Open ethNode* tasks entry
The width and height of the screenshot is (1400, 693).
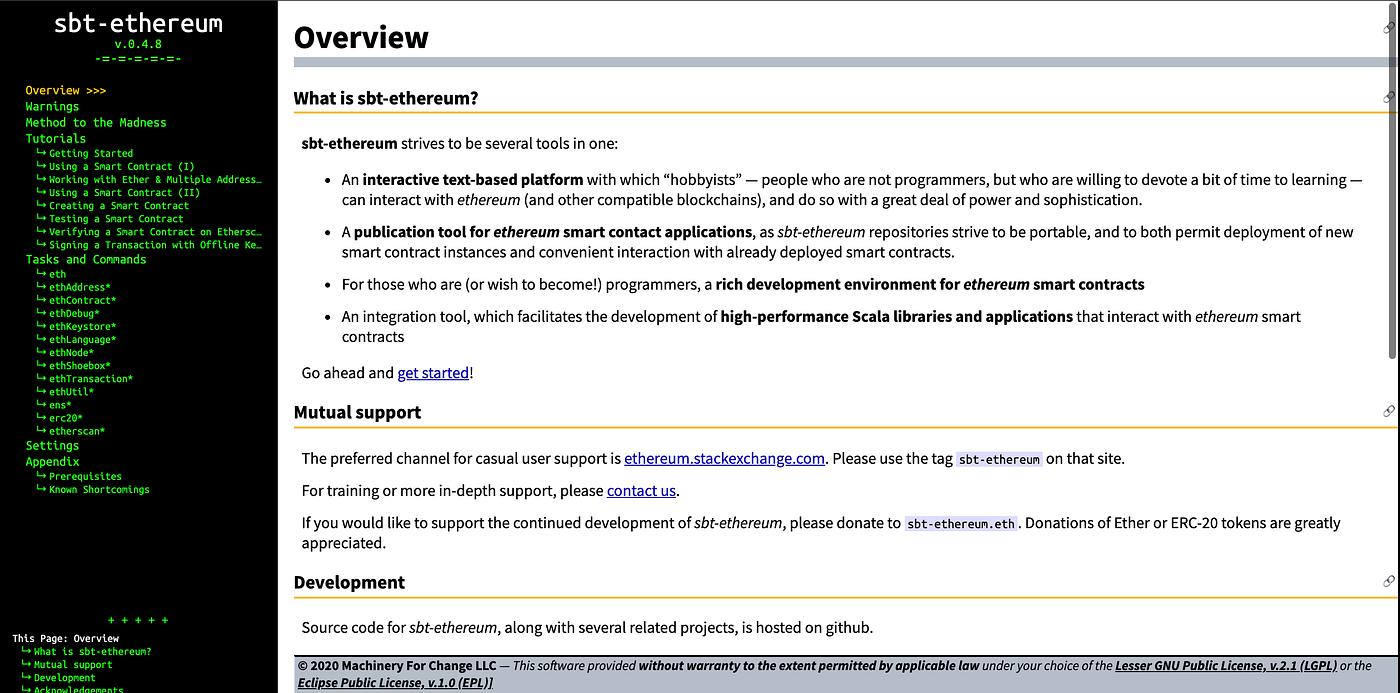[72, 352]
